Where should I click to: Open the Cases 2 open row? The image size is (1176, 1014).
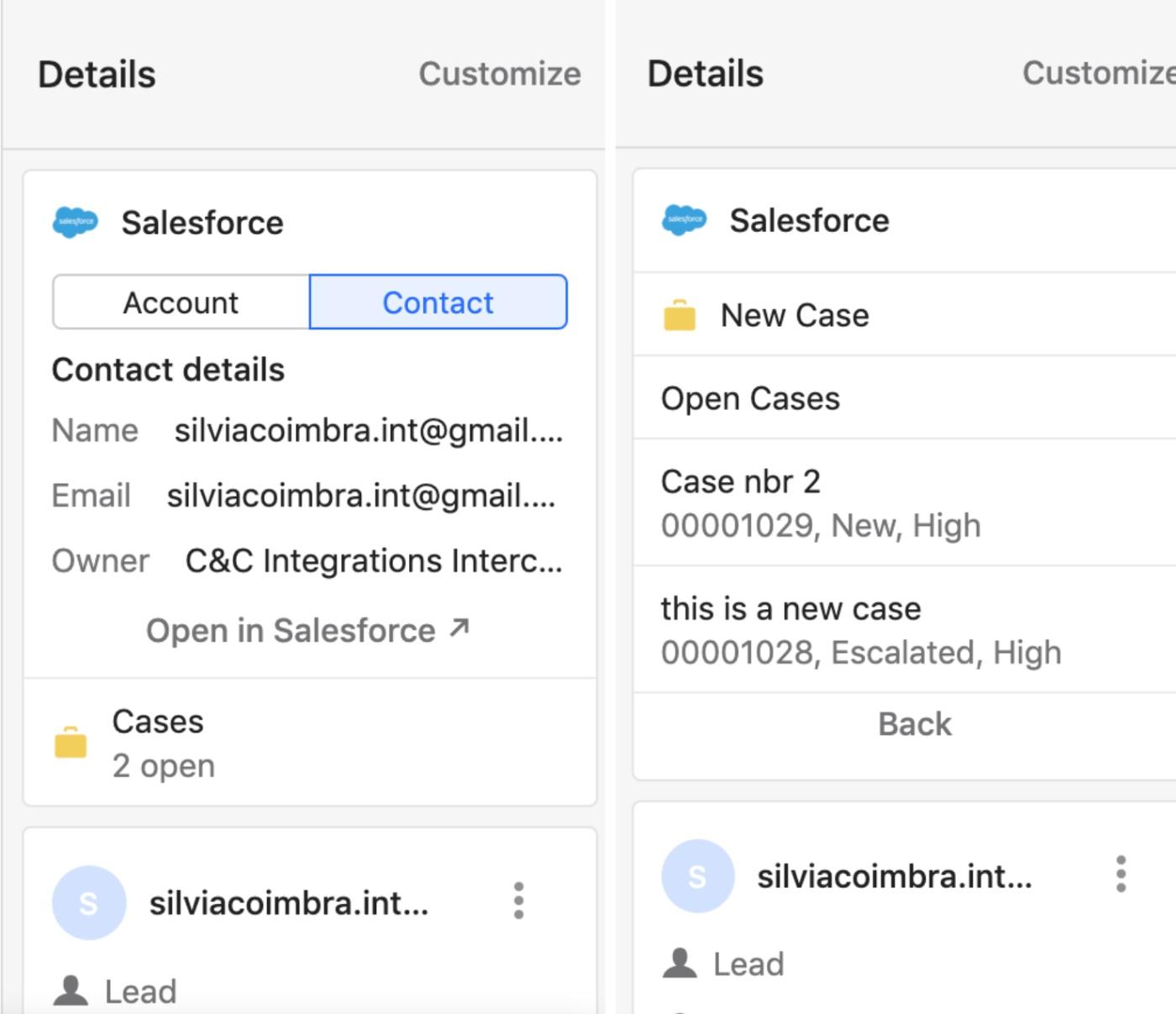click(x=310, y=743)
